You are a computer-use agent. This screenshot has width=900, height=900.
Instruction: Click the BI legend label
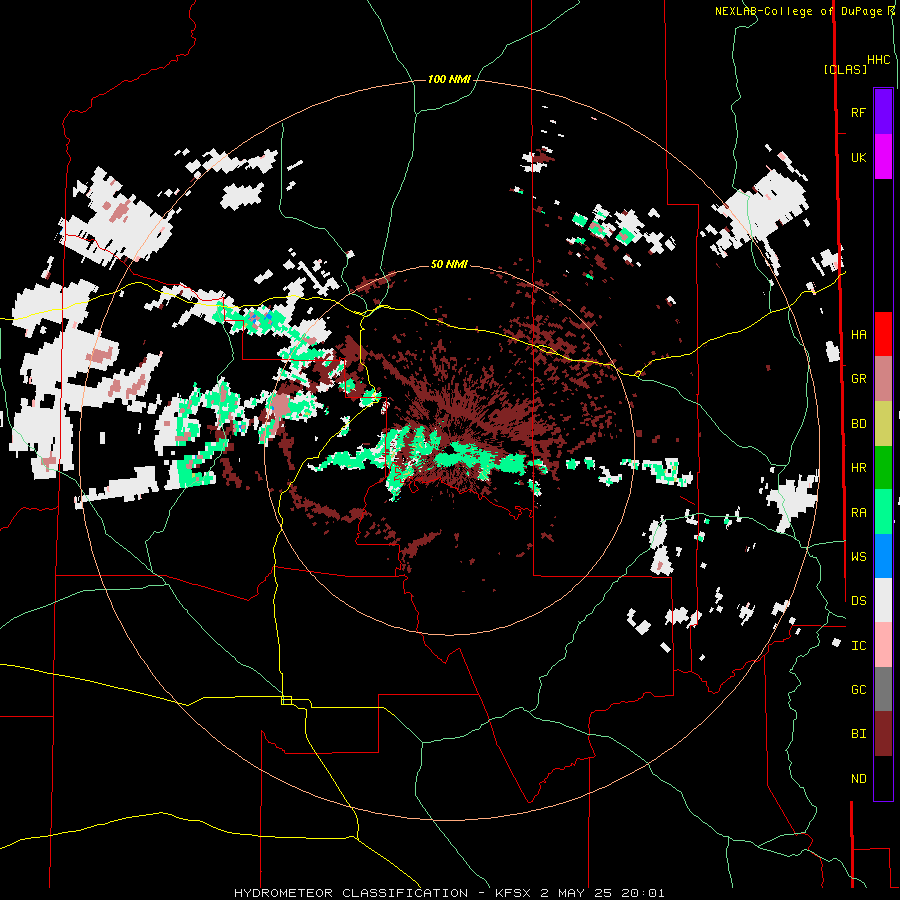click(858, 734)
